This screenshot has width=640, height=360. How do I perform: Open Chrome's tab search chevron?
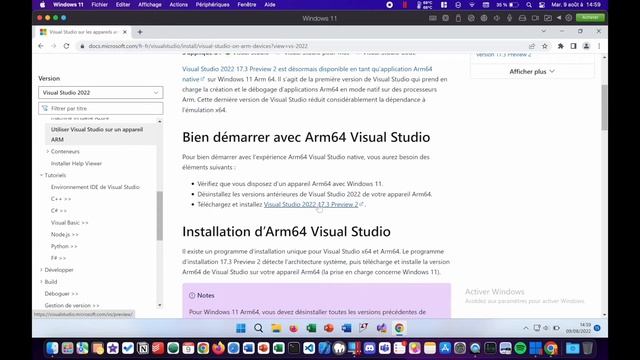[x=543, y=31]
